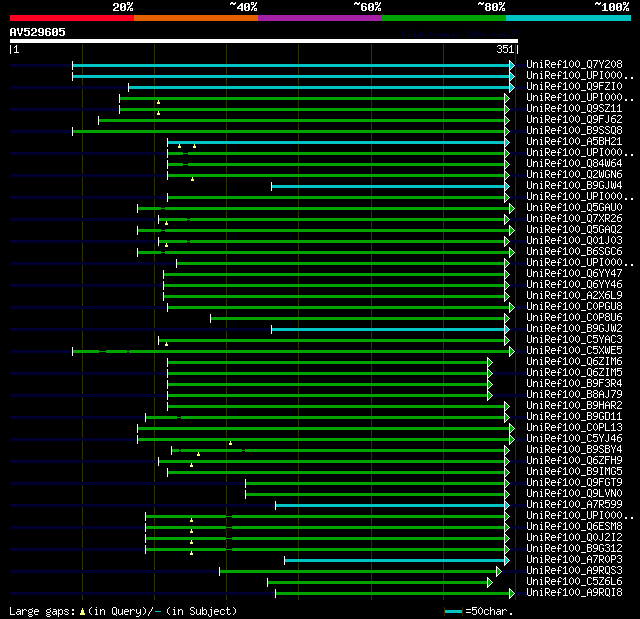640x619 pixels.
Task: Click the cyan alignment bar for B9GJW4
Action: (x=388, y=186)
